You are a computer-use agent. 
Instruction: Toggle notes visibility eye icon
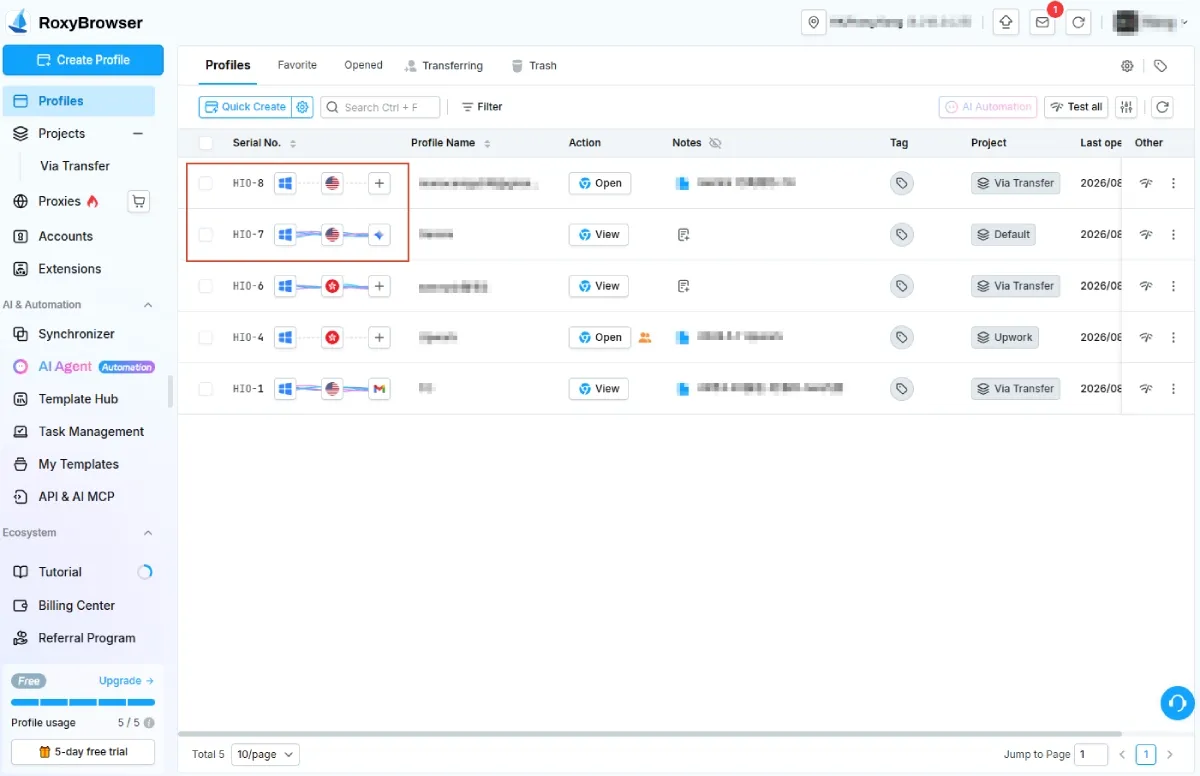(715, 143)
